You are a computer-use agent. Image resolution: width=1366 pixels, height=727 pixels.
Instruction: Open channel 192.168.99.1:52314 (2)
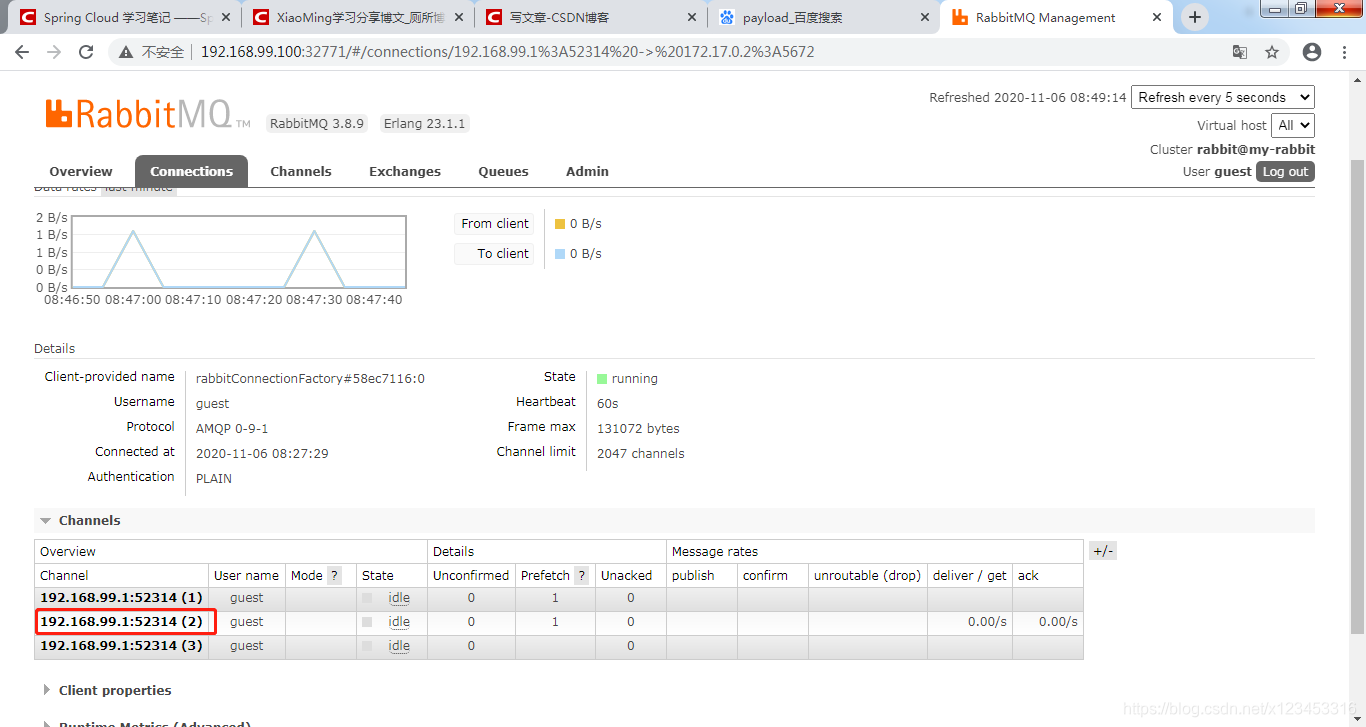pos(121,622)
